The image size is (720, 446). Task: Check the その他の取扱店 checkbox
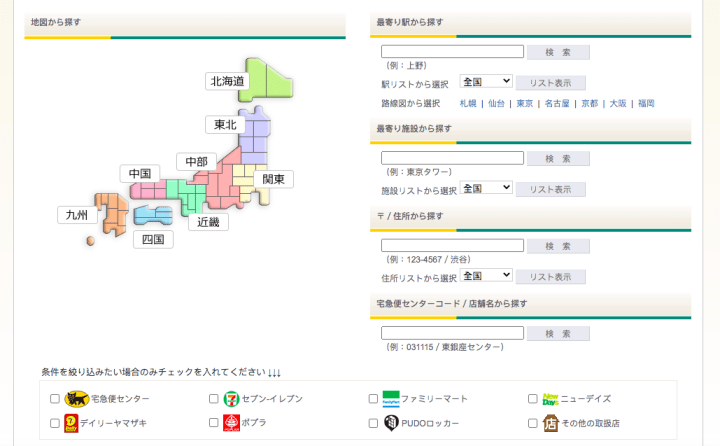(x=533, y=423)
